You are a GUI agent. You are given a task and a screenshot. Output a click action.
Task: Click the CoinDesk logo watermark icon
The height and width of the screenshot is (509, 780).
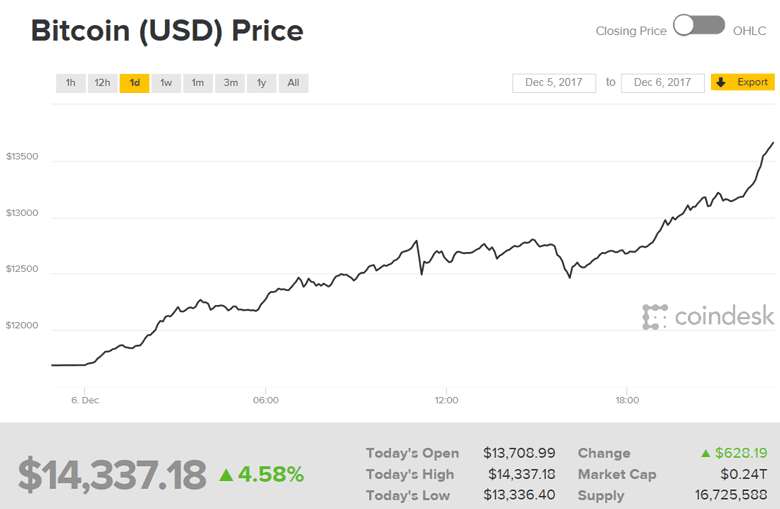[x=654, y=317]
